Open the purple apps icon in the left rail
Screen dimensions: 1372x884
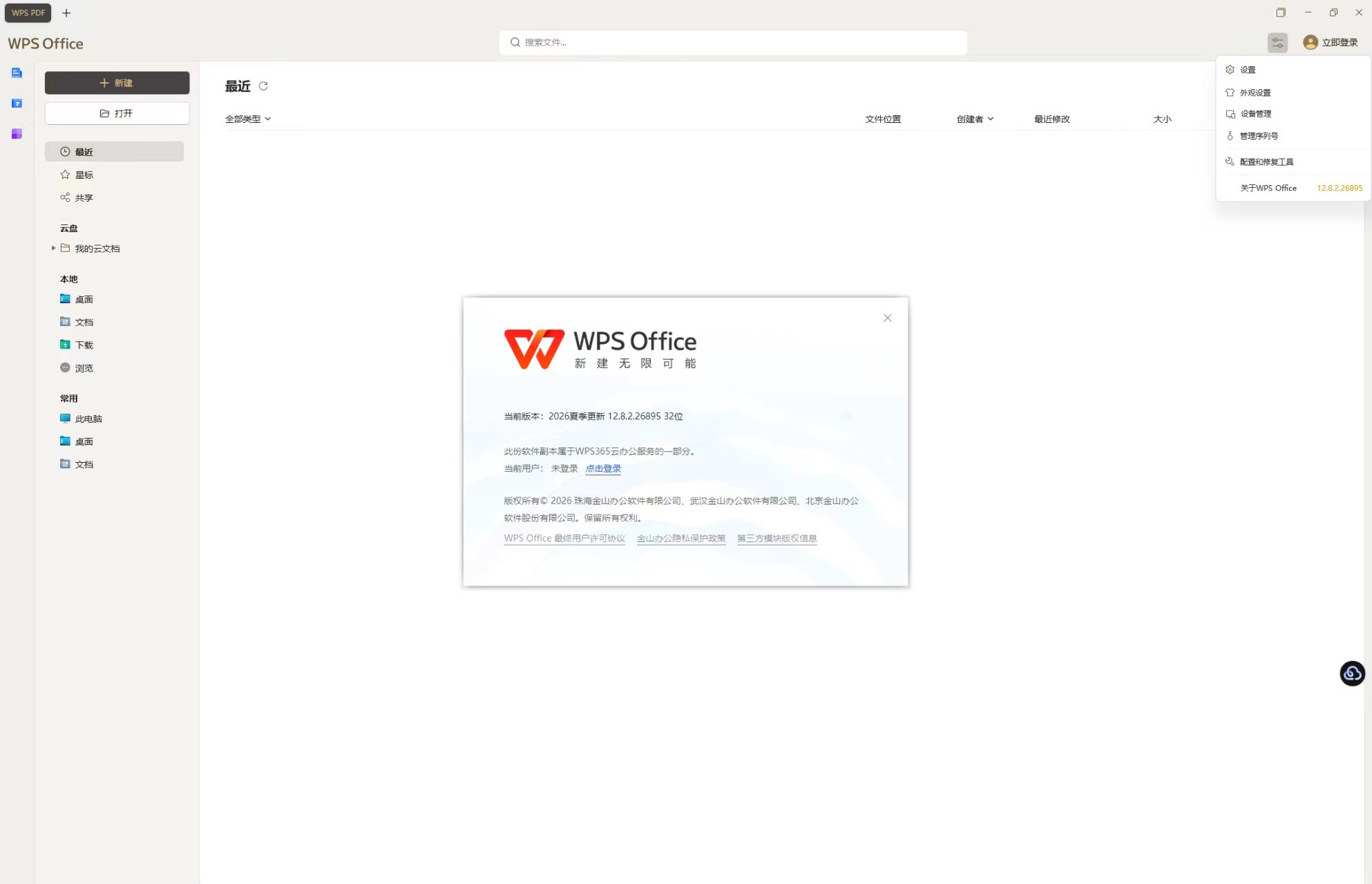point(17,133)
